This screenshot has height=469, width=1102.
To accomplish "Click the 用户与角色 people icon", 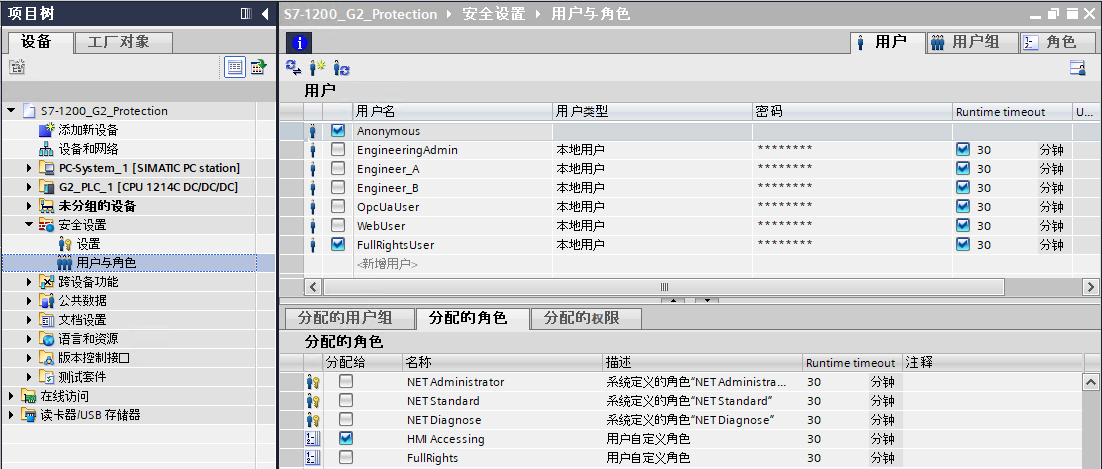I will (x=65, y=263).
